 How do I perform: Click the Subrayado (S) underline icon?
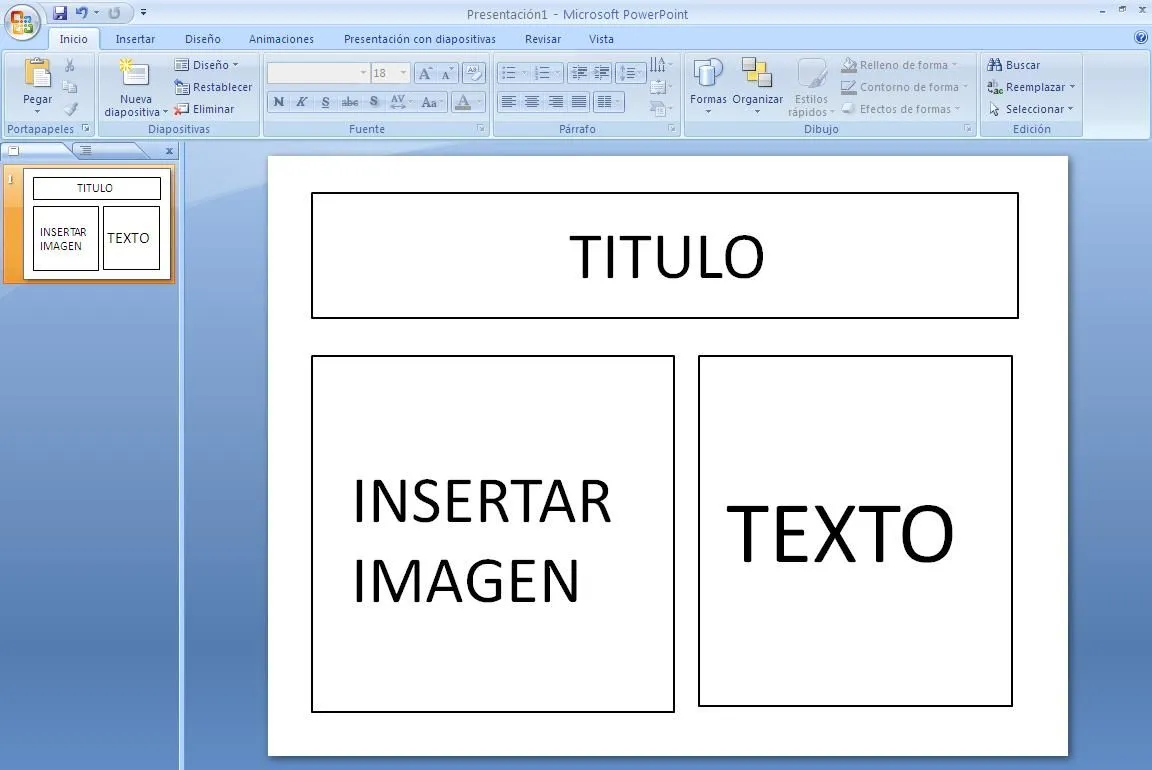pos(325,101)
